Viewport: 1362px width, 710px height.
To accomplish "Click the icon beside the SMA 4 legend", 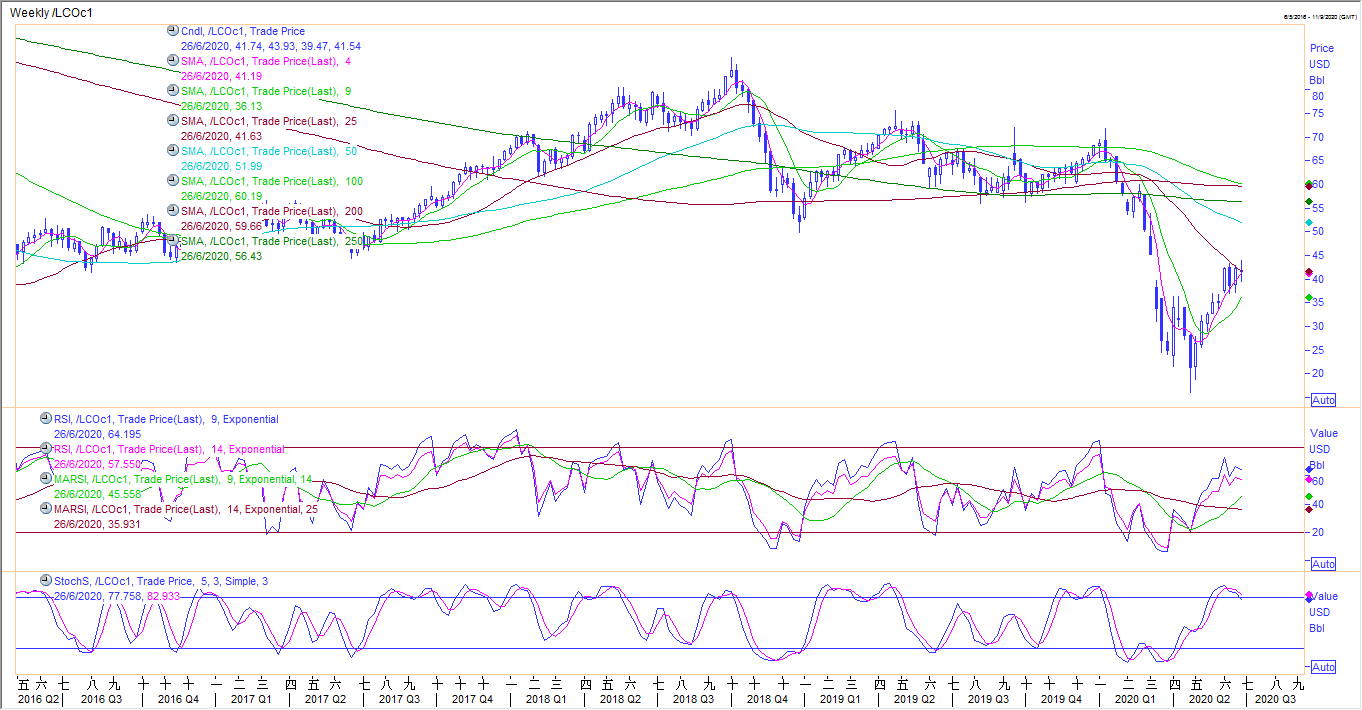I will click(x=172, y=61).
